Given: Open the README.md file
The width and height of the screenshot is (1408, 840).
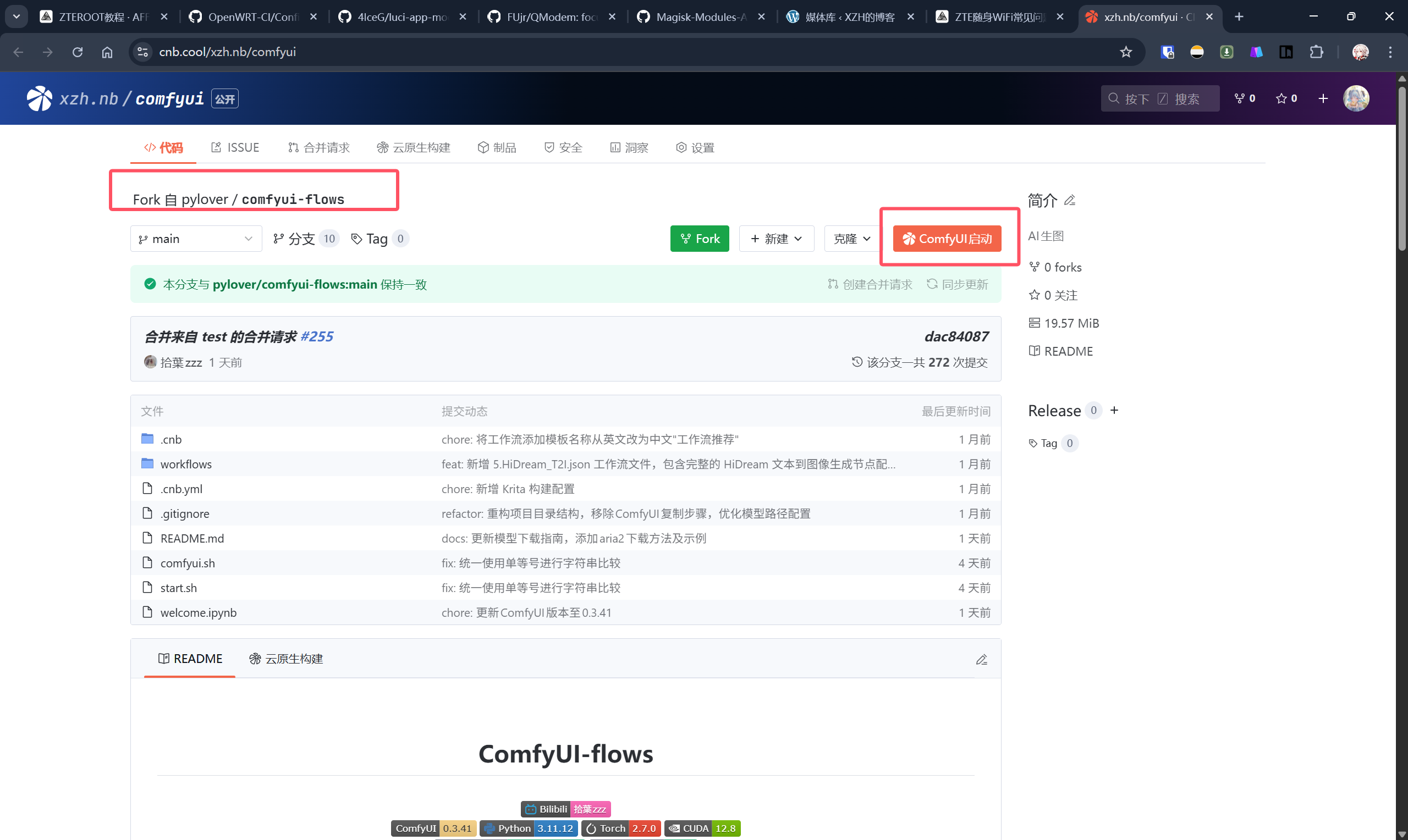Looking at the screenshot, I should point(192,538).
